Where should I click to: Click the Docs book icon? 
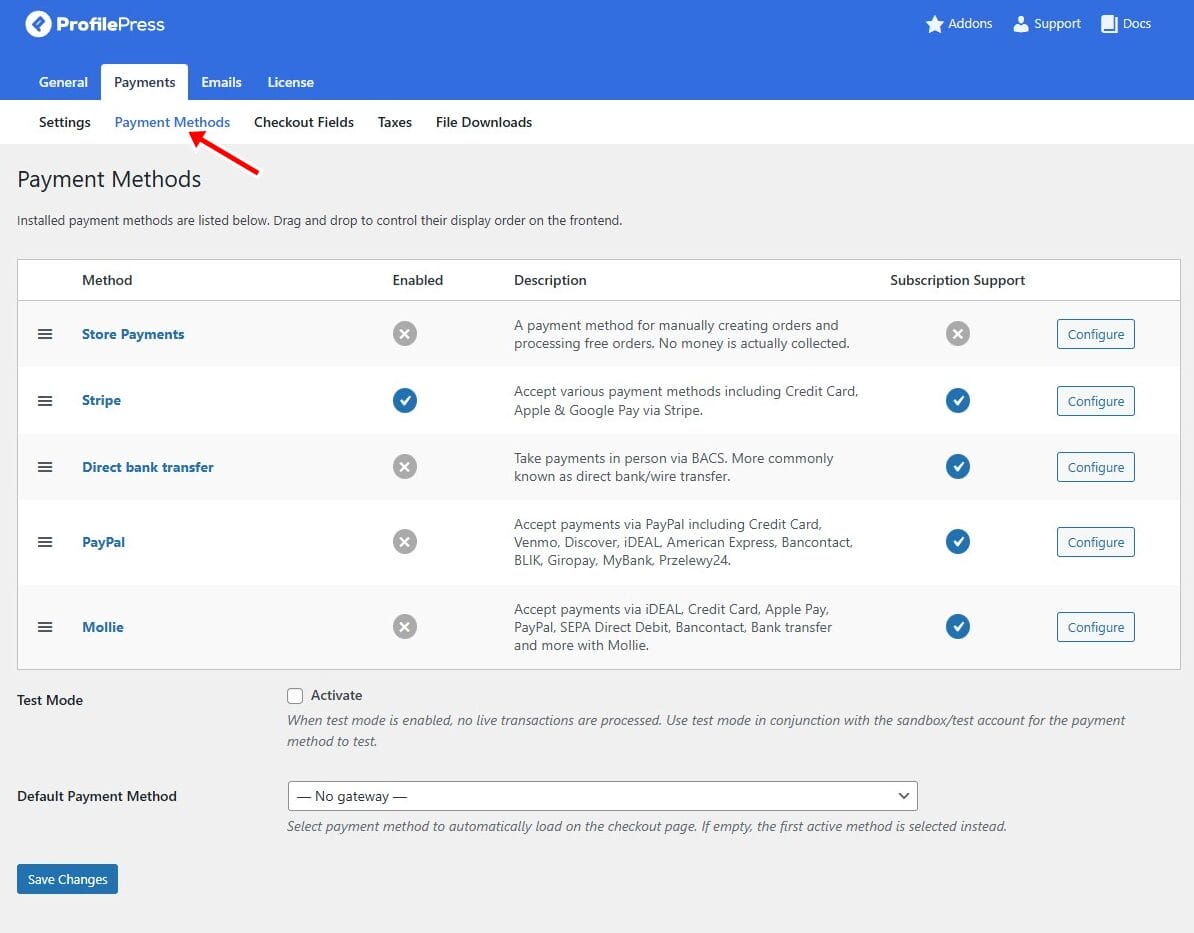click(1109, 24)
